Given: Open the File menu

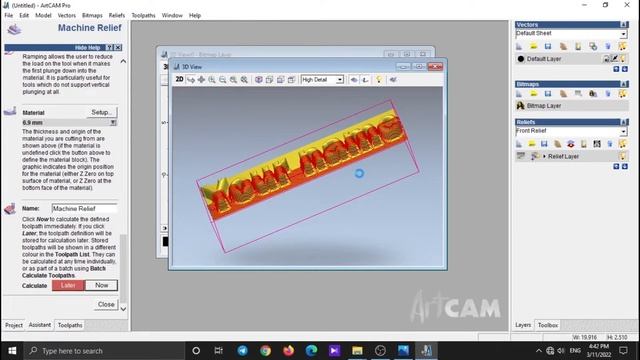Looking at the screenshot, I should 9,15.
